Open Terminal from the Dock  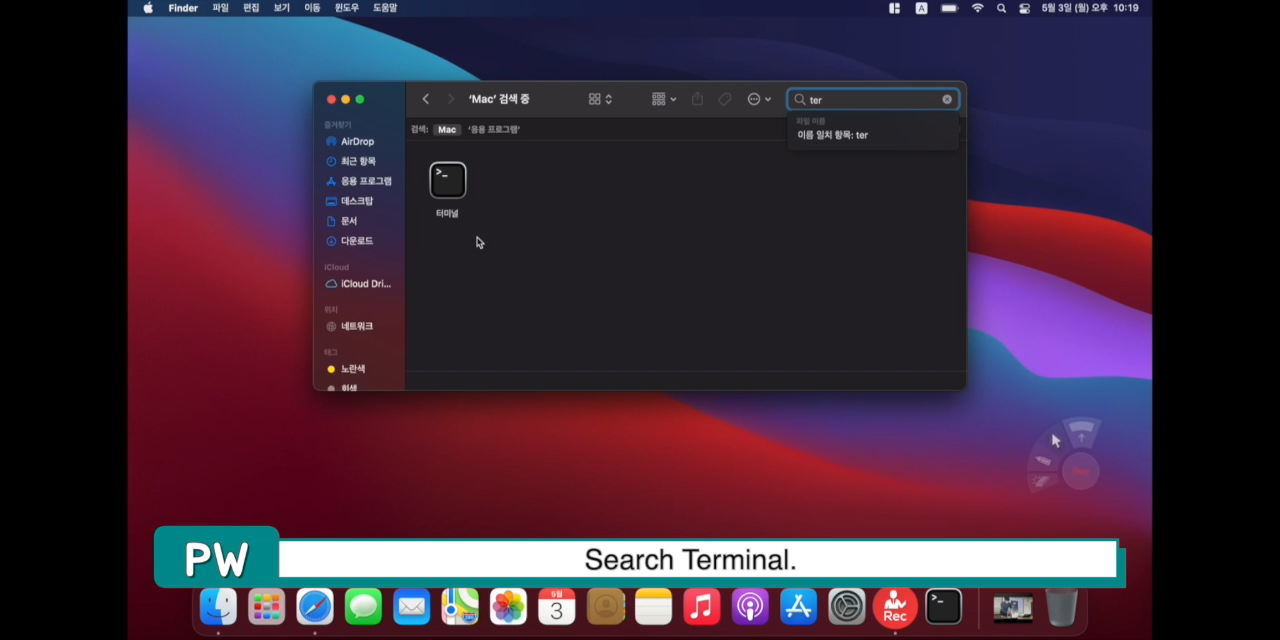click(943, 606)
